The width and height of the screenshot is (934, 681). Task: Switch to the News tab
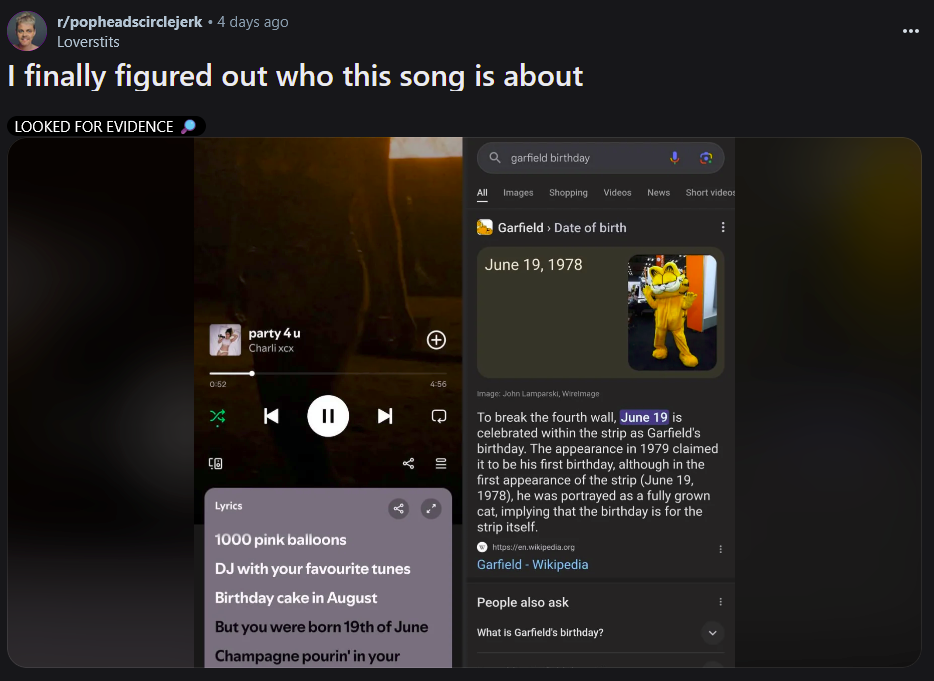[658, 192]
